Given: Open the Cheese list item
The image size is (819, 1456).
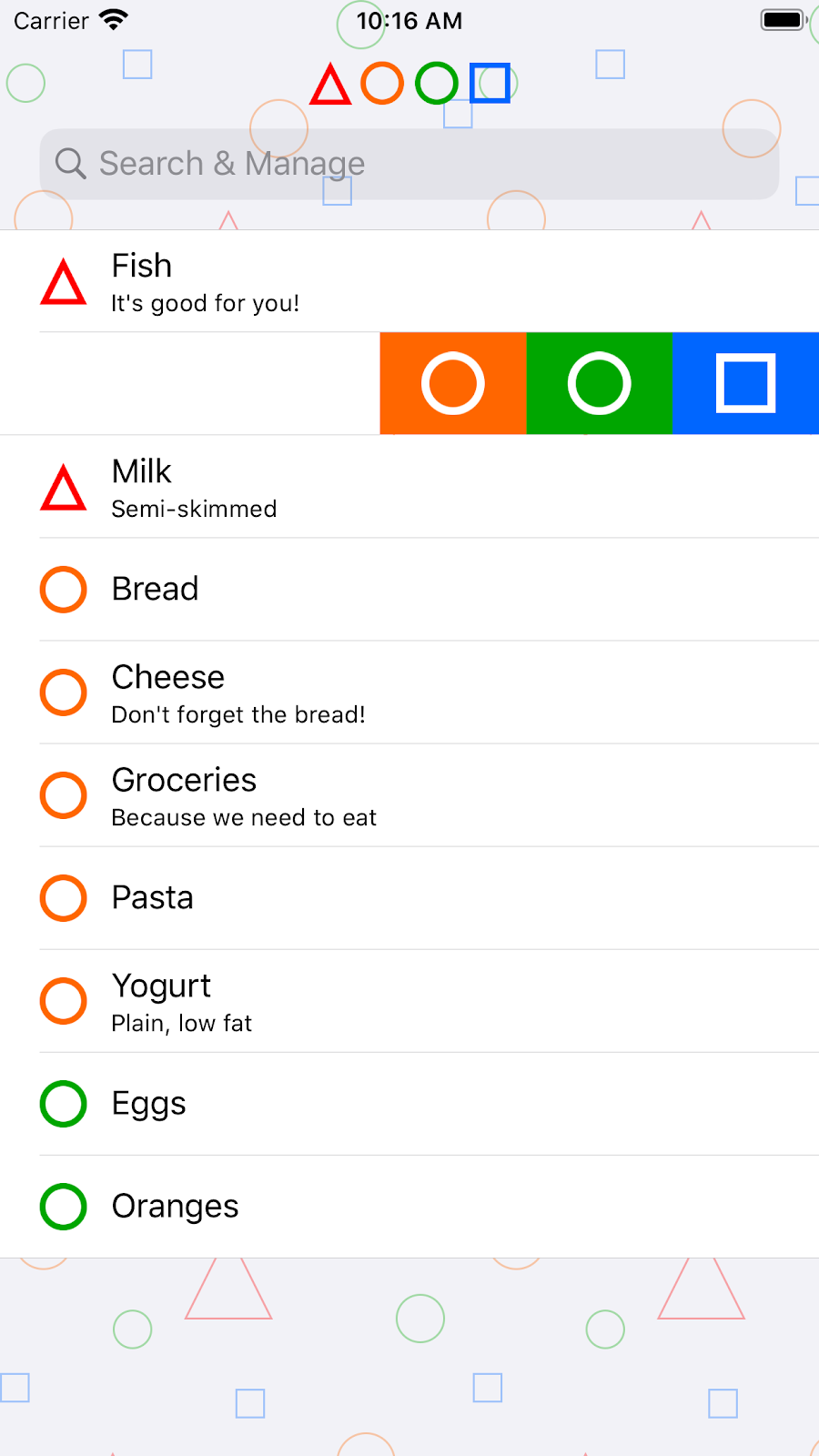Looking at the screenshot, I should pyautogui.click(x=409, y=693).
